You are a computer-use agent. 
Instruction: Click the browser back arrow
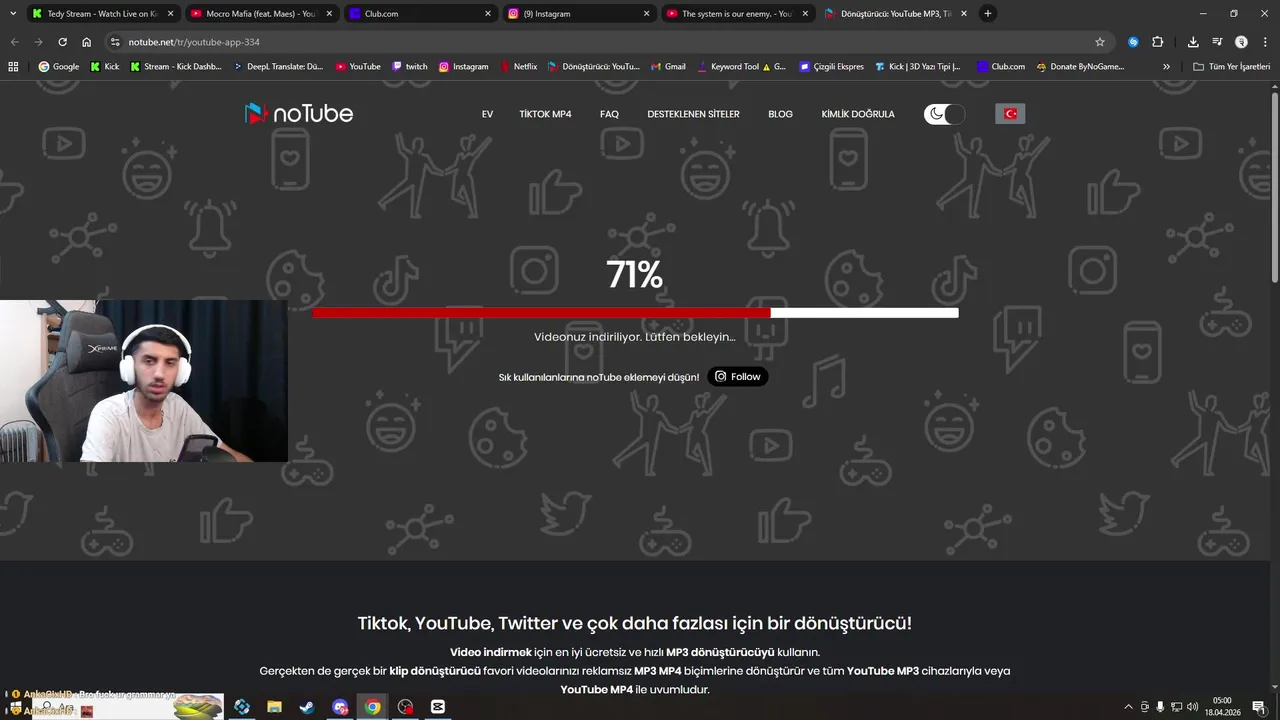tap(14, 42)
